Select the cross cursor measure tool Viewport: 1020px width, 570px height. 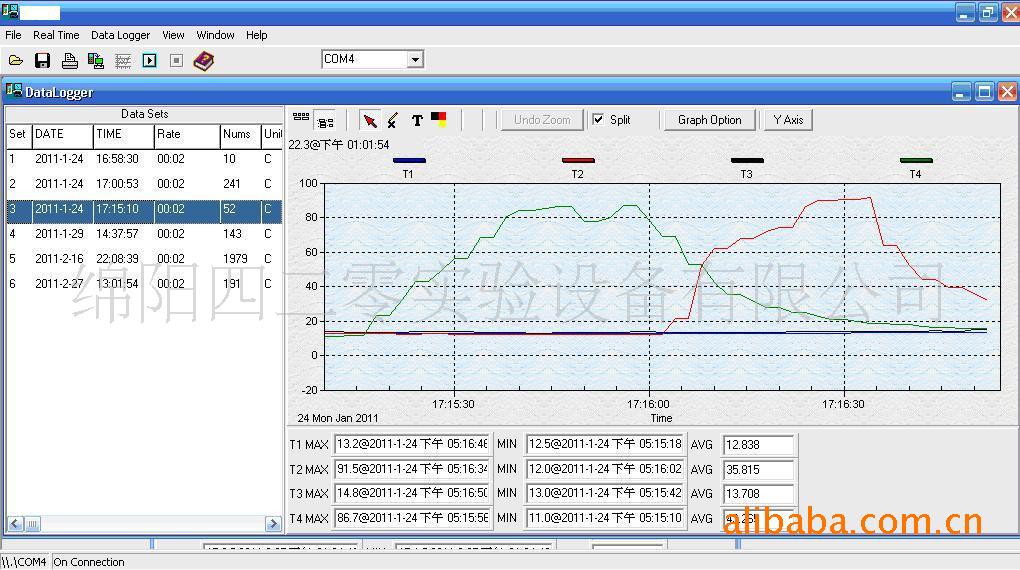(x=393, y=120)
